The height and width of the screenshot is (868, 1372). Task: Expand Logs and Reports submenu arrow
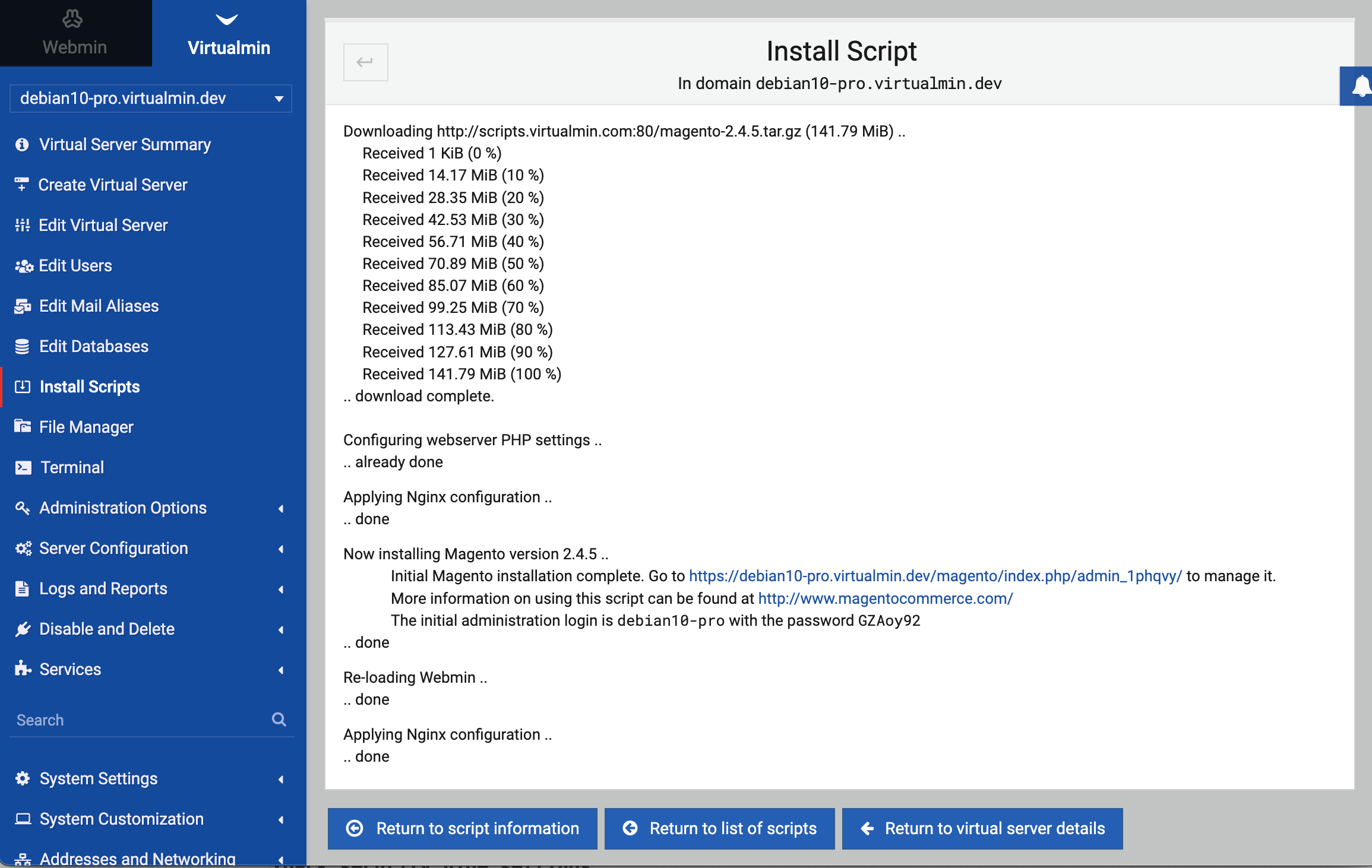(x=281, y=589)
